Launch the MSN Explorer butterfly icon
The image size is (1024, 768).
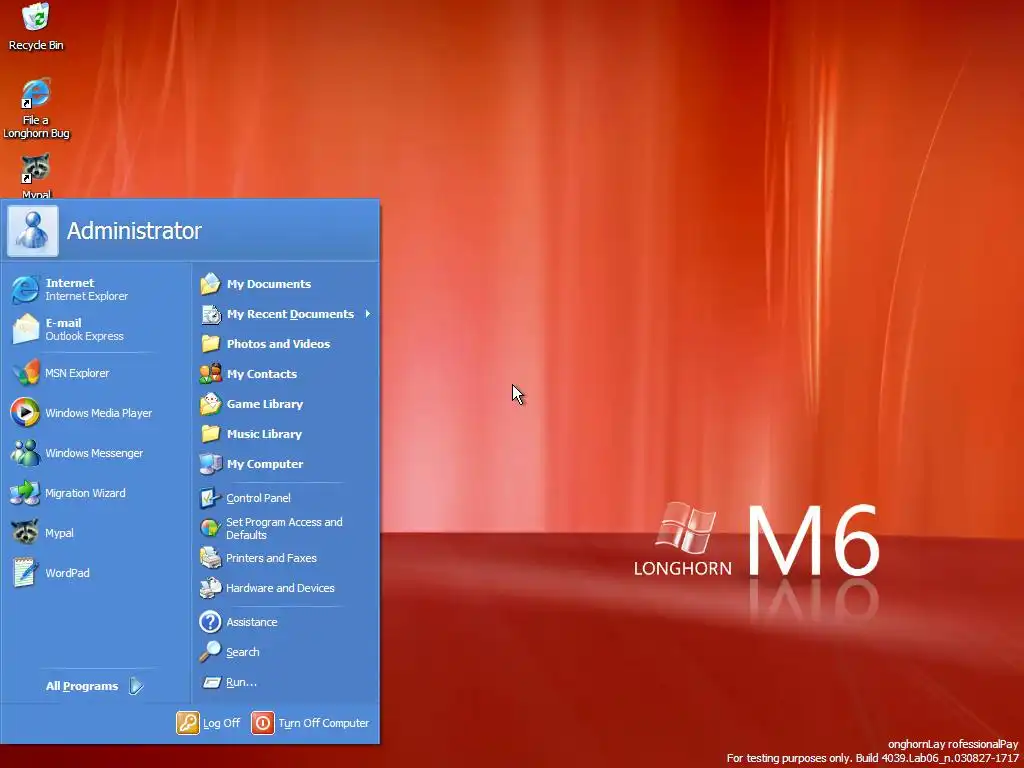coord(25,373)
